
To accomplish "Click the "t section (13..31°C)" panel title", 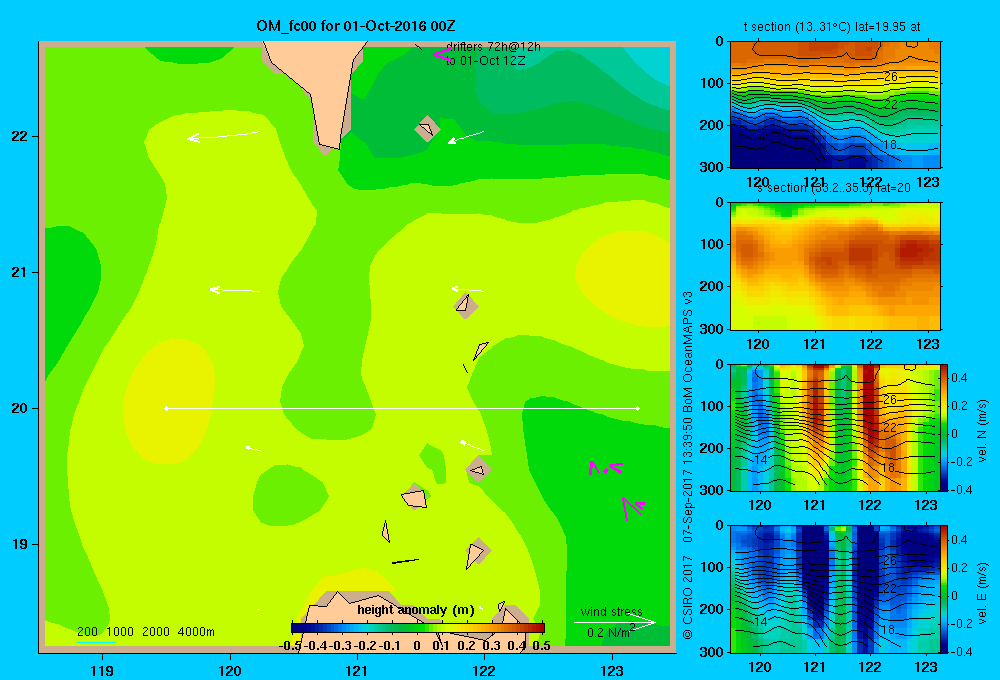I will [832, 27].
